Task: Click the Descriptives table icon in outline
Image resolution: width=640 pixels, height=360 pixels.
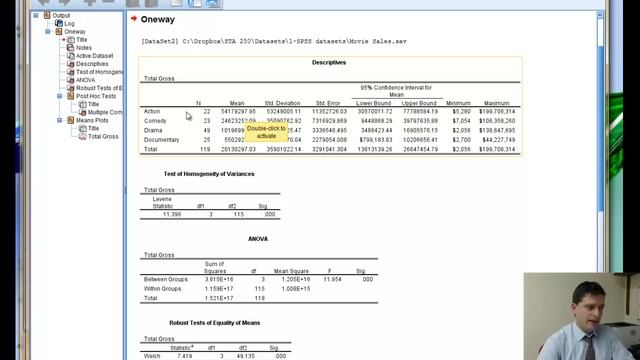Action: pos(71,64)
